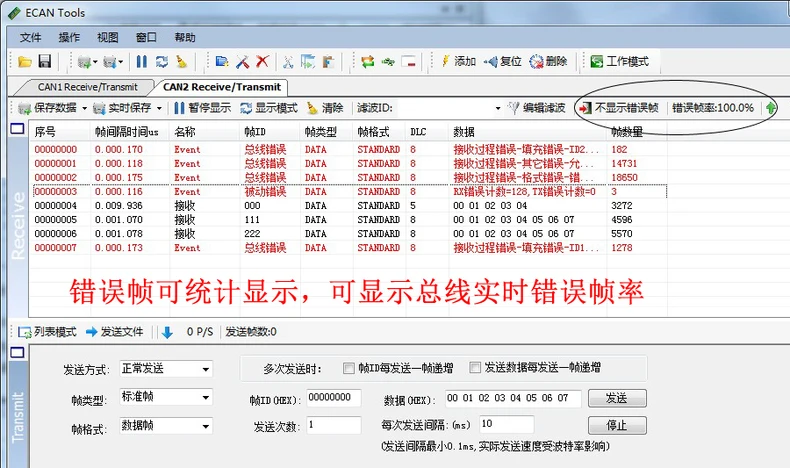Click the green up arrow beside error rate
Screen dimensions: 790x468
point(770,108)
